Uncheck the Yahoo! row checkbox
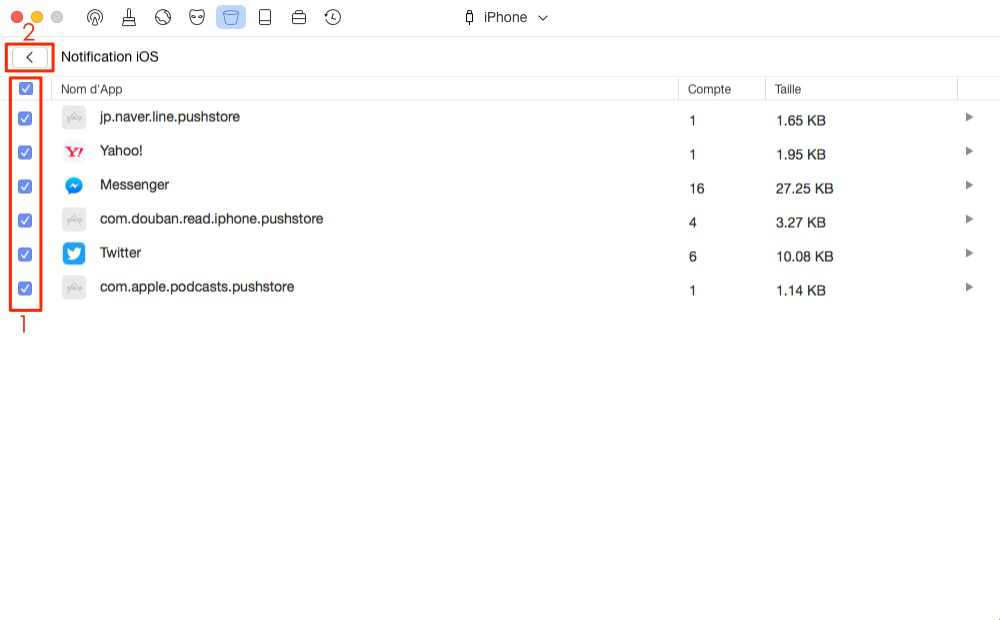The height and width of the screenshot is (620, 1000). coord(25,152)
